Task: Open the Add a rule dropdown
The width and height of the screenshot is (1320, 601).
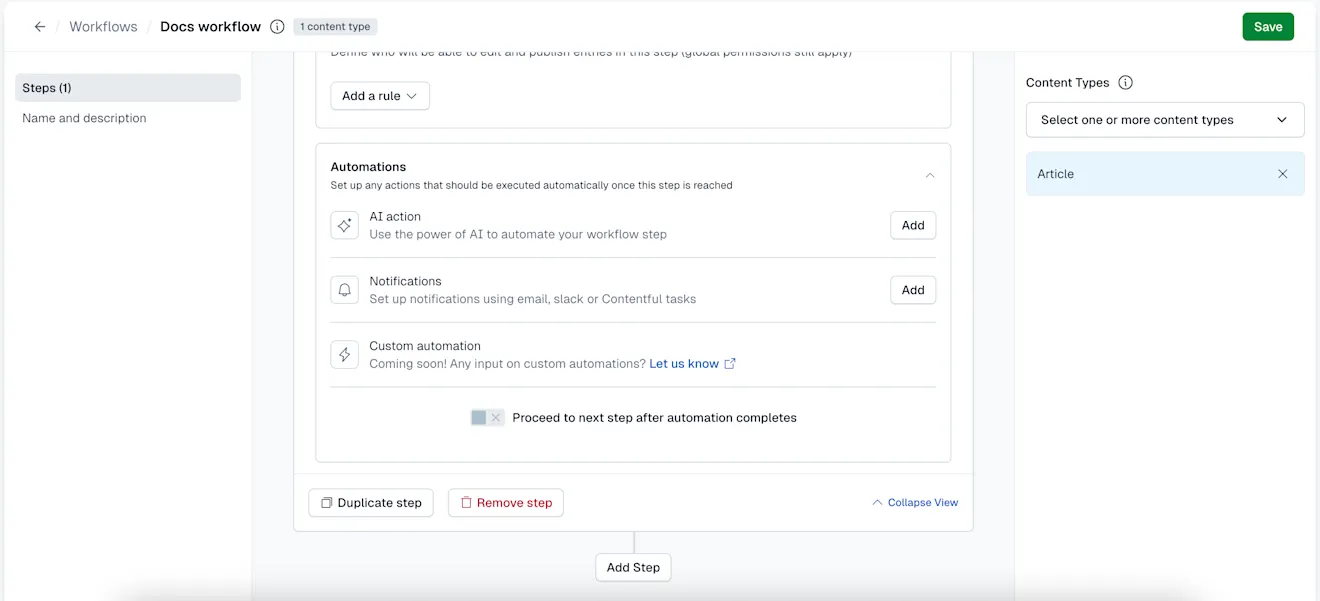Action: click(x=380, y=96)
